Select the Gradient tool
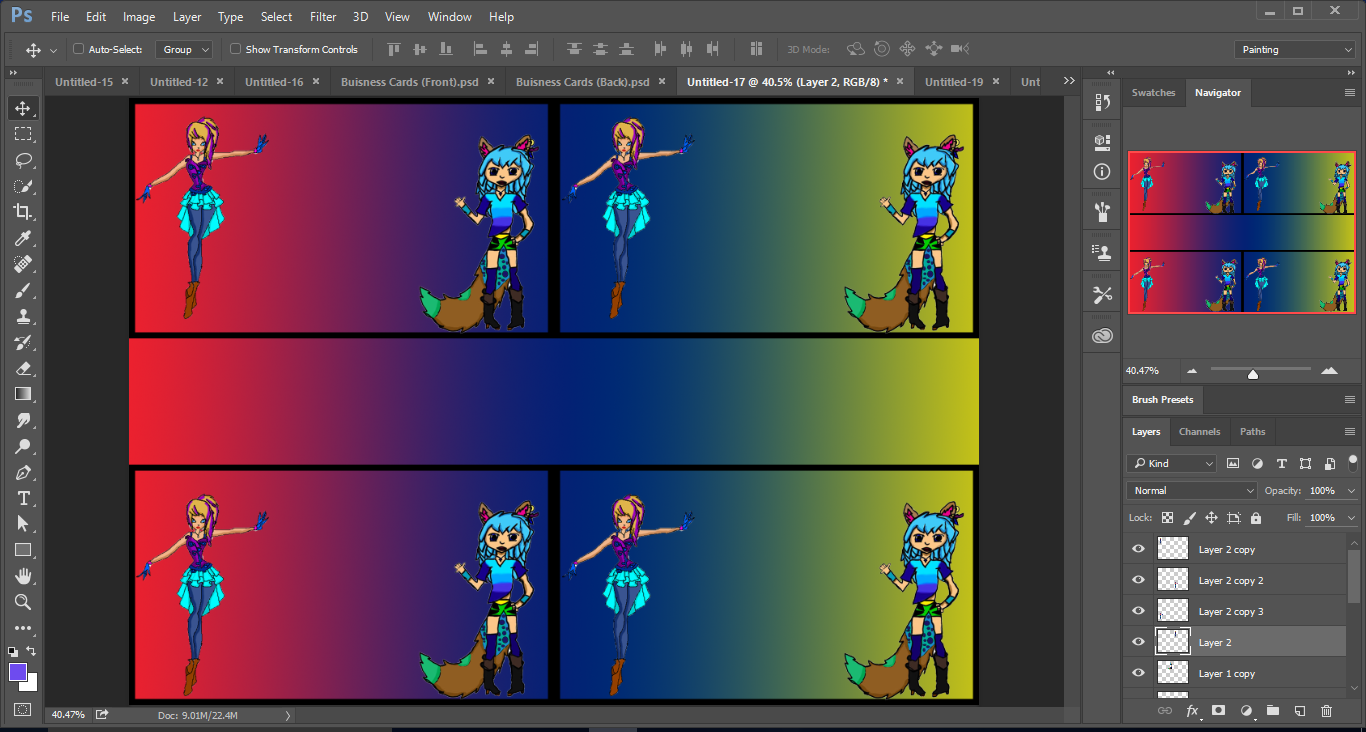 (22, 394)
